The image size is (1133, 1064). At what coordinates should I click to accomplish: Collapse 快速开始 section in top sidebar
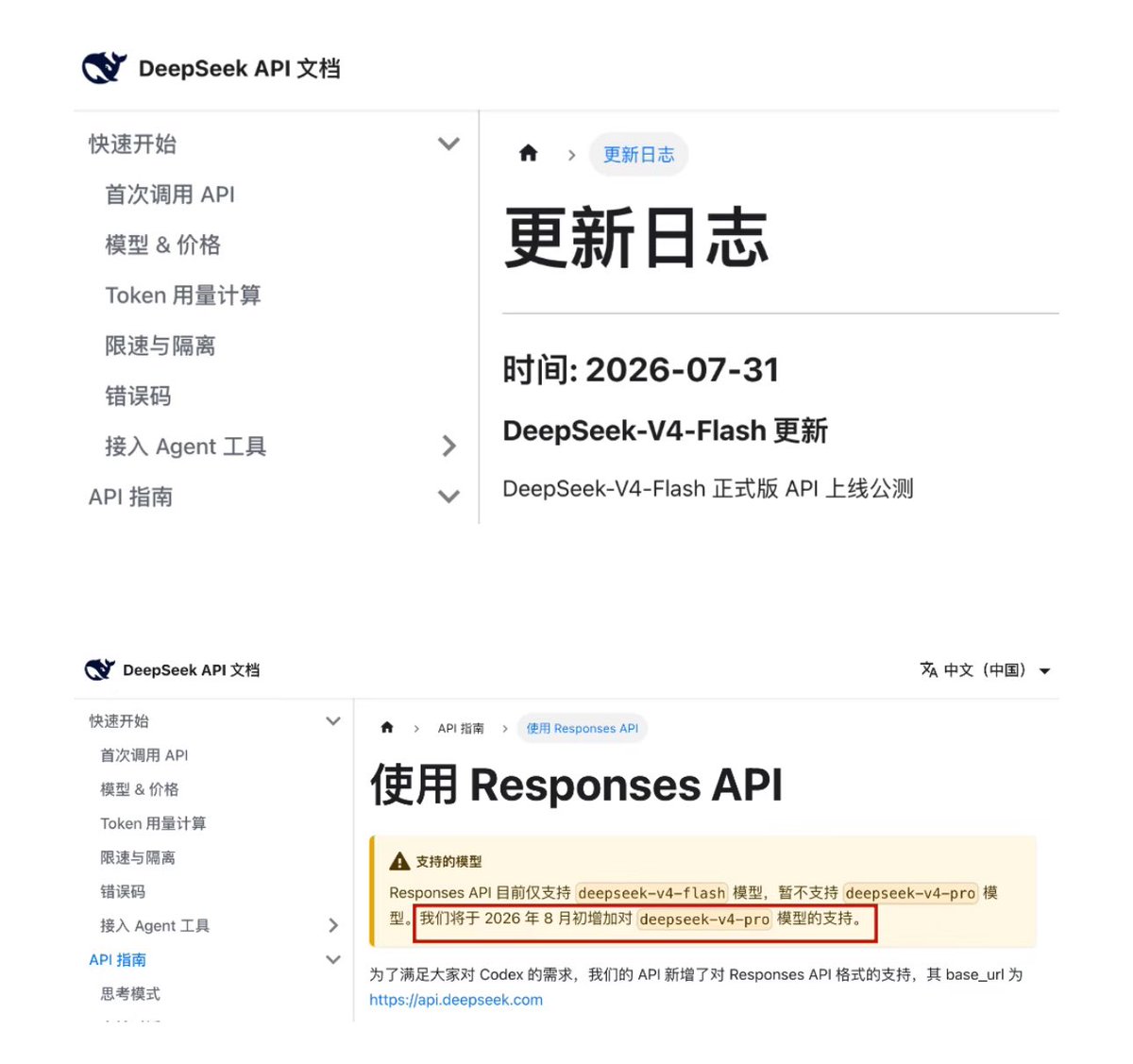tap(448, 144)
